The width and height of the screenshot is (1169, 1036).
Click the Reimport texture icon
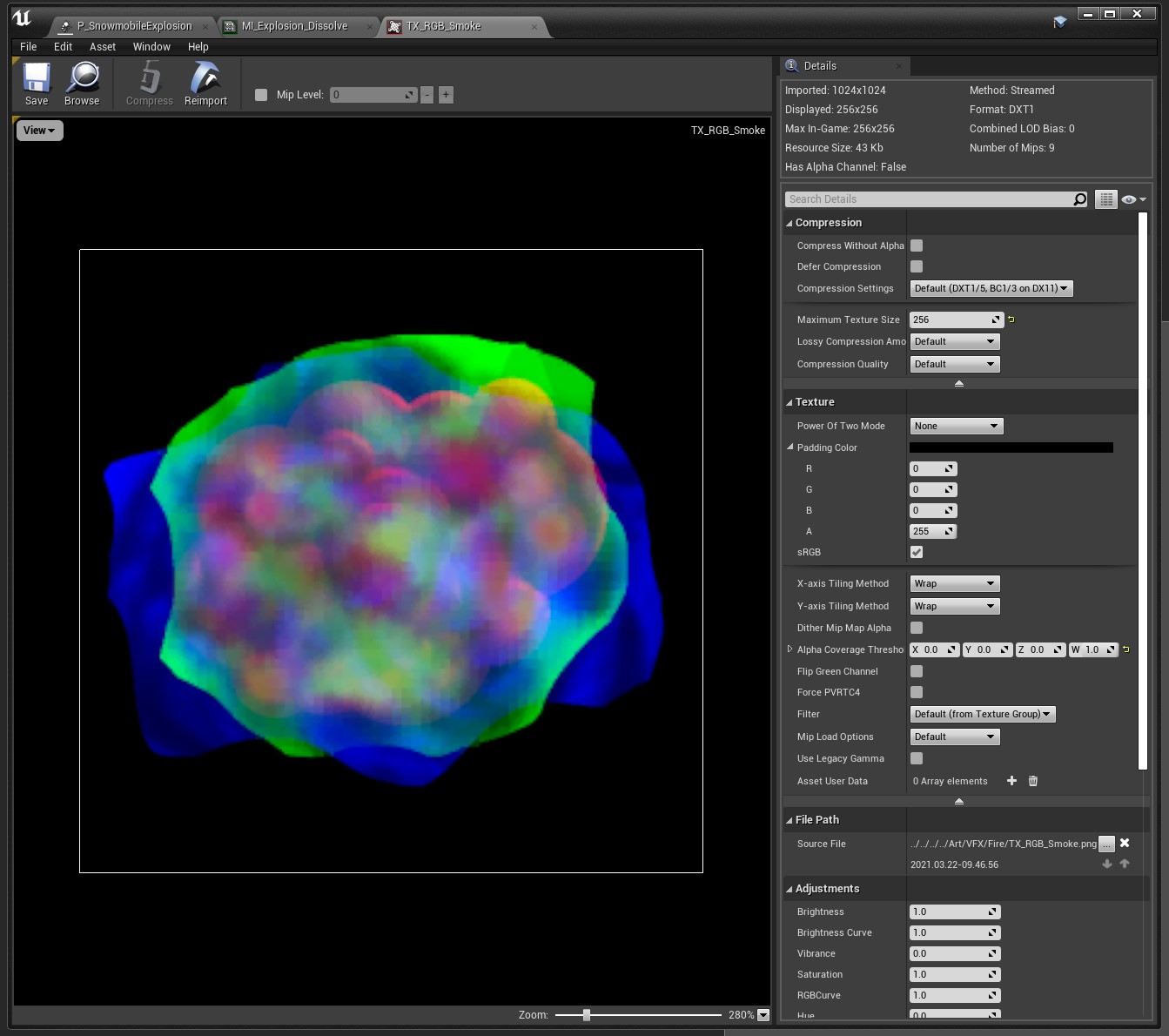[205, 78]
